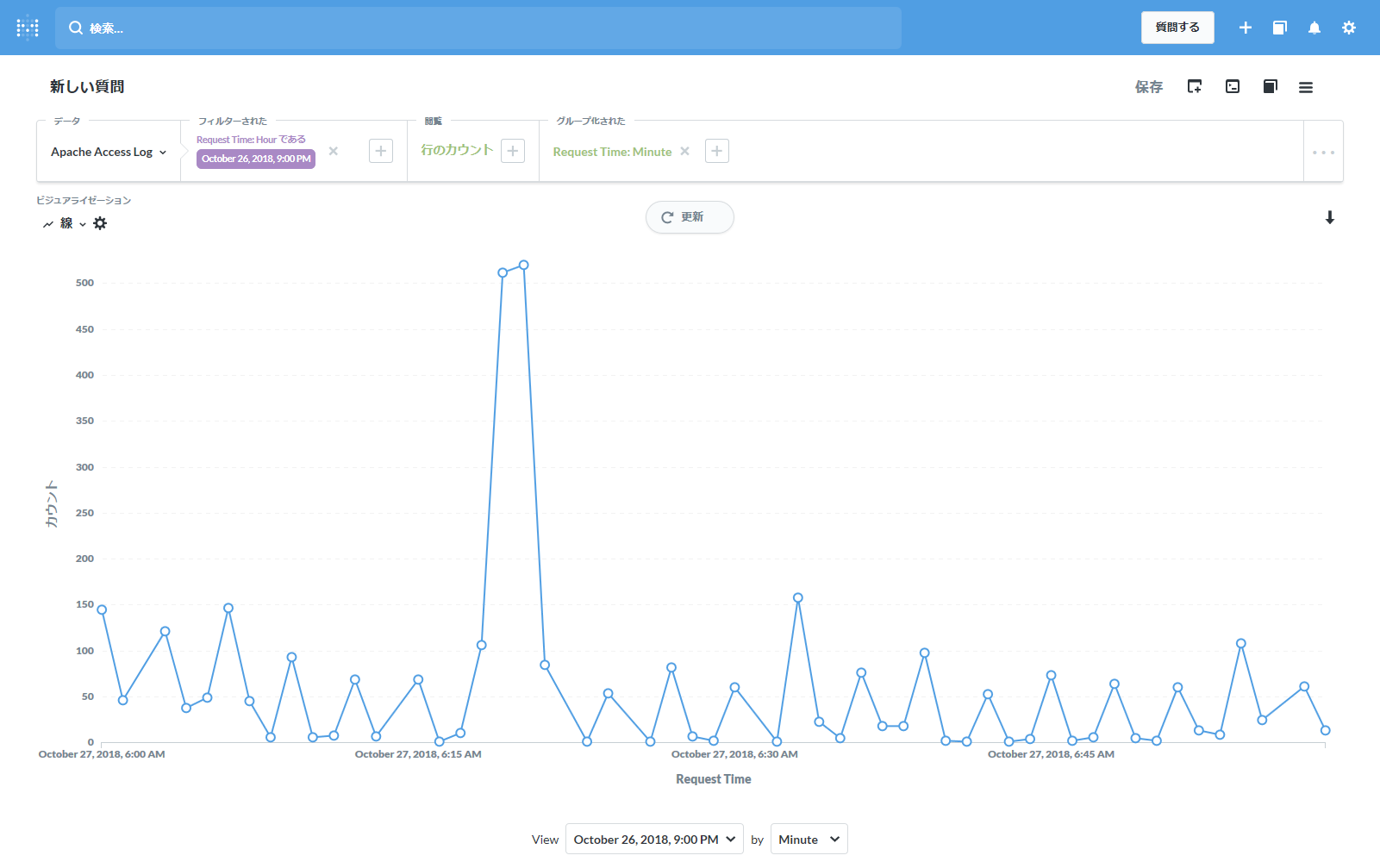Open the Metabase home logo
This screenshot has height=868, width=1380.
(x=28, y=28)
